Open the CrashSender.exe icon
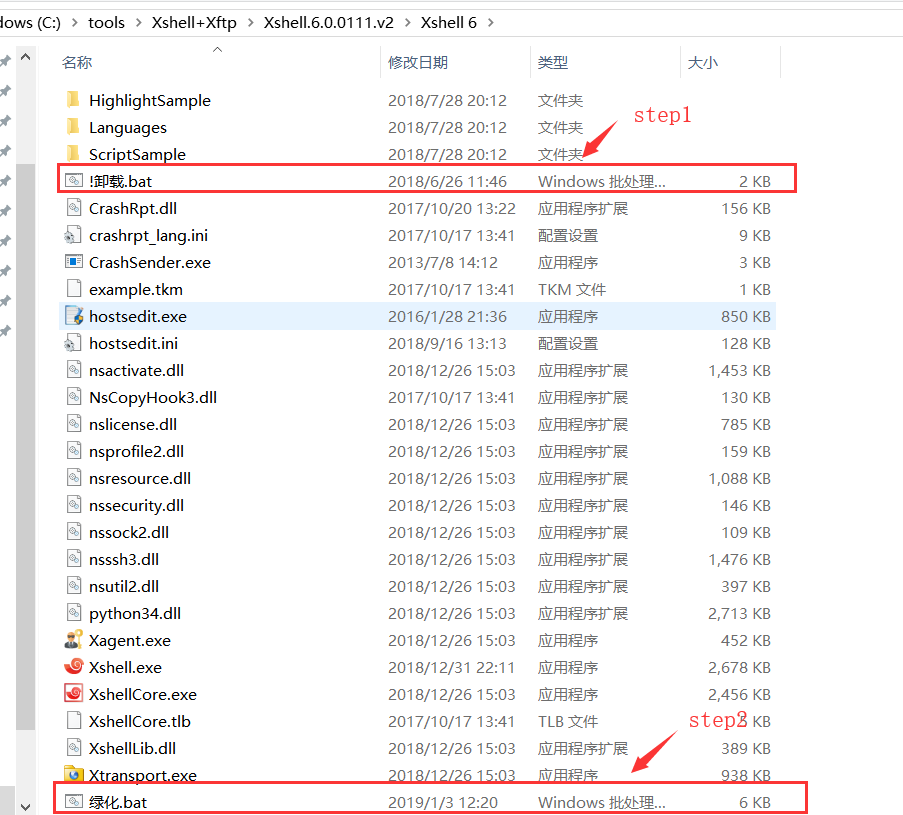The height and width of the screenshot is (815, 903). [73, 262]
